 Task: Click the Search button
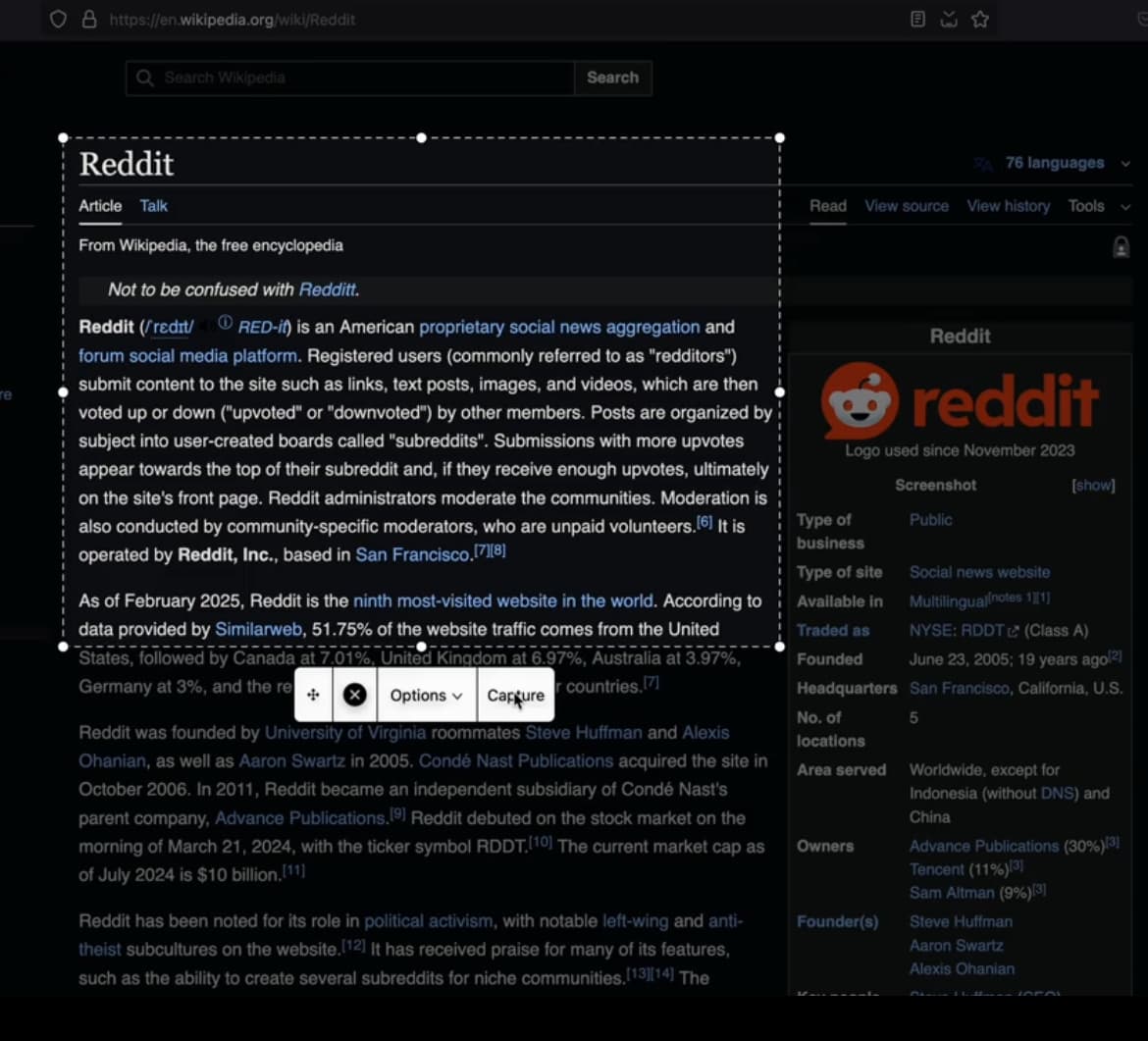(613, 78)
